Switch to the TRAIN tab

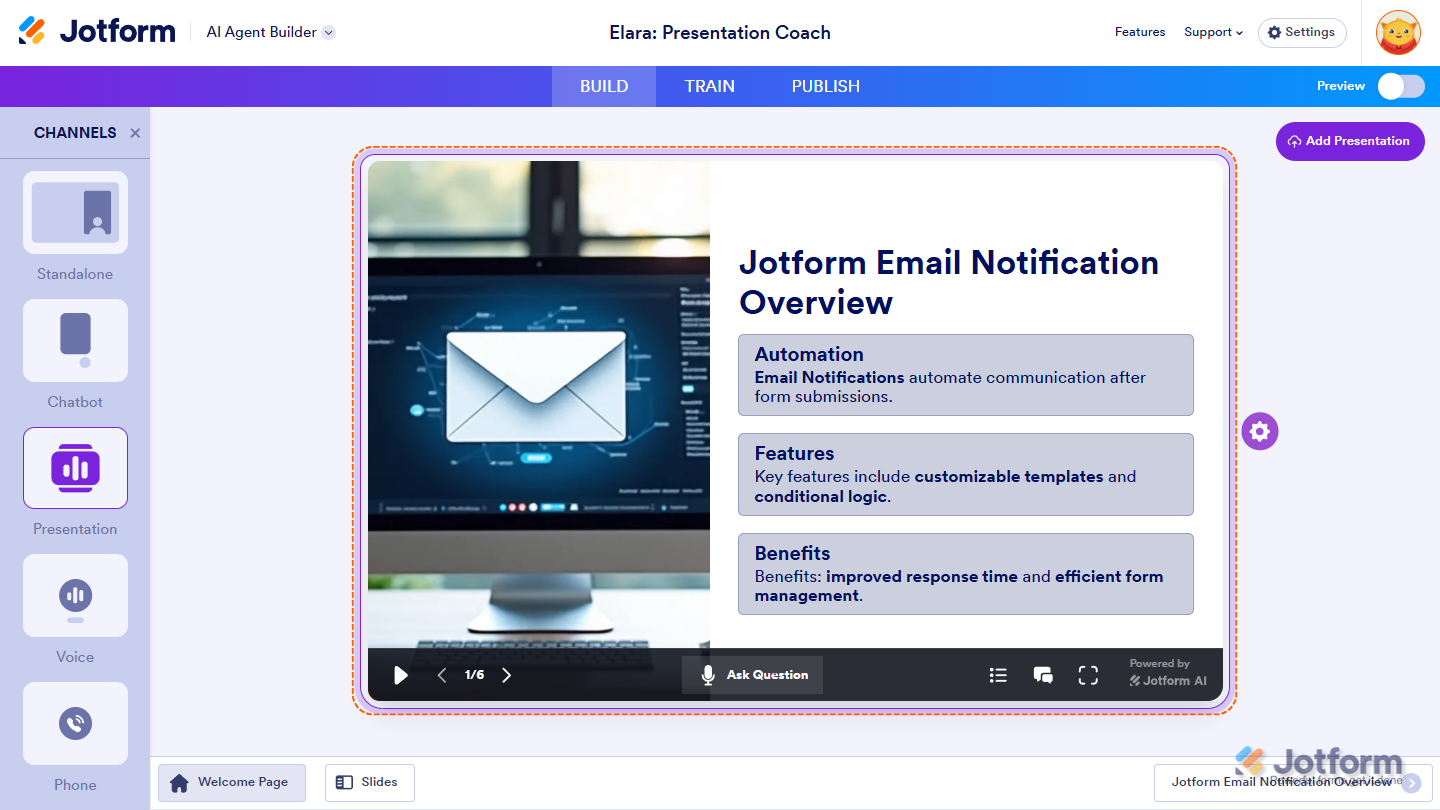pos(710,86)
